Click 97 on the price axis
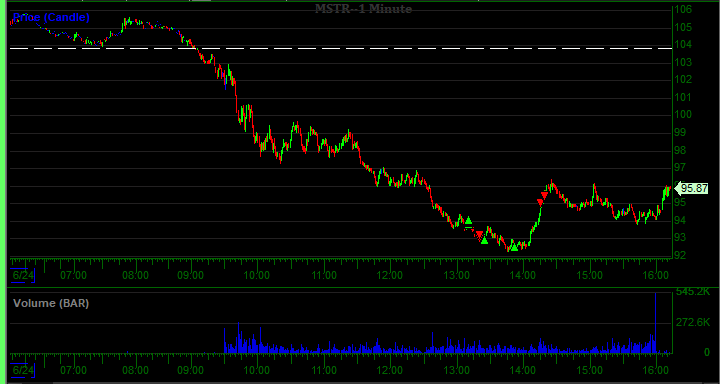Image resolution: width=720 pixels, height=384 pixels. [680, 167]
